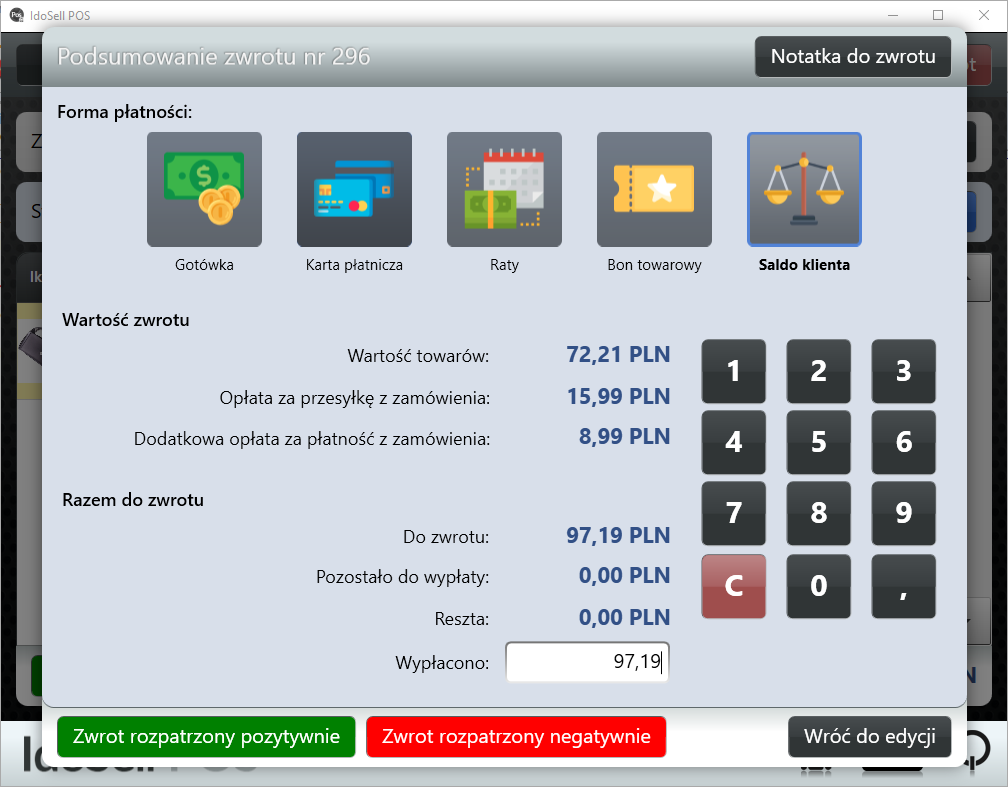Focus the Wypłacono amount field

(588, 662)
